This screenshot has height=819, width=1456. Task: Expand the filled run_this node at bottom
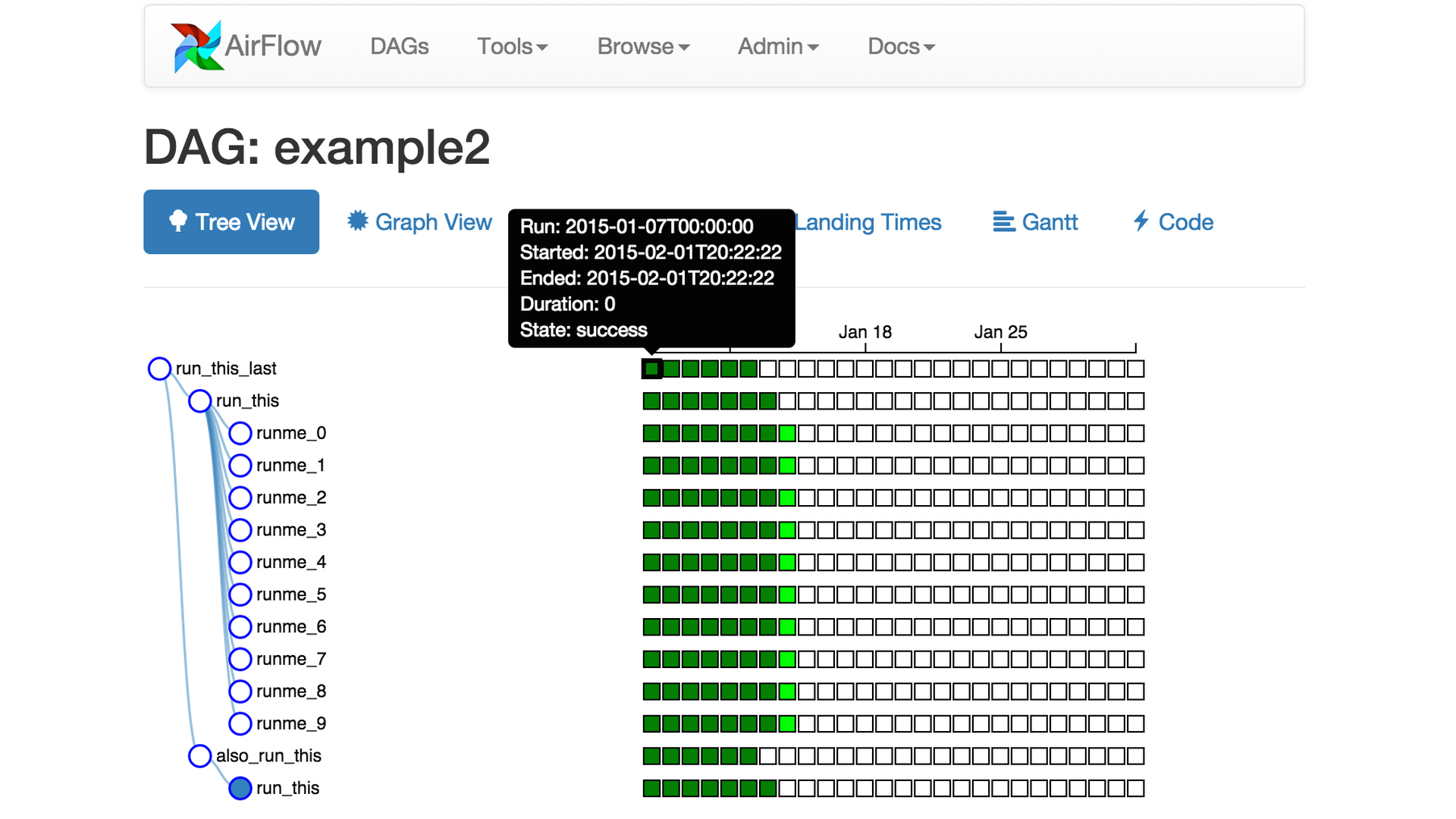tap(240, 788)
